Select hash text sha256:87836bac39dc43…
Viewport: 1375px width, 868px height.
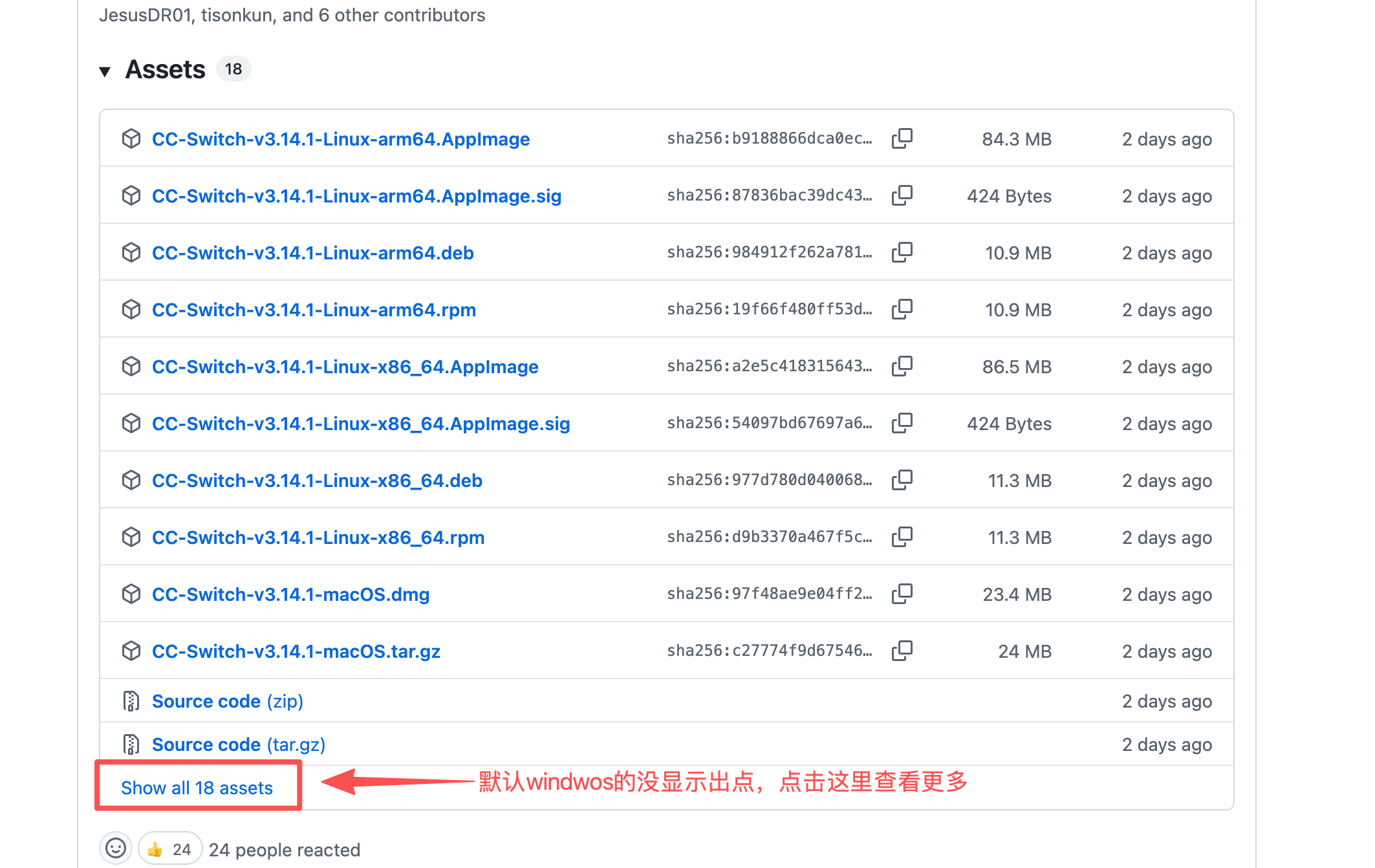[769, 195]
